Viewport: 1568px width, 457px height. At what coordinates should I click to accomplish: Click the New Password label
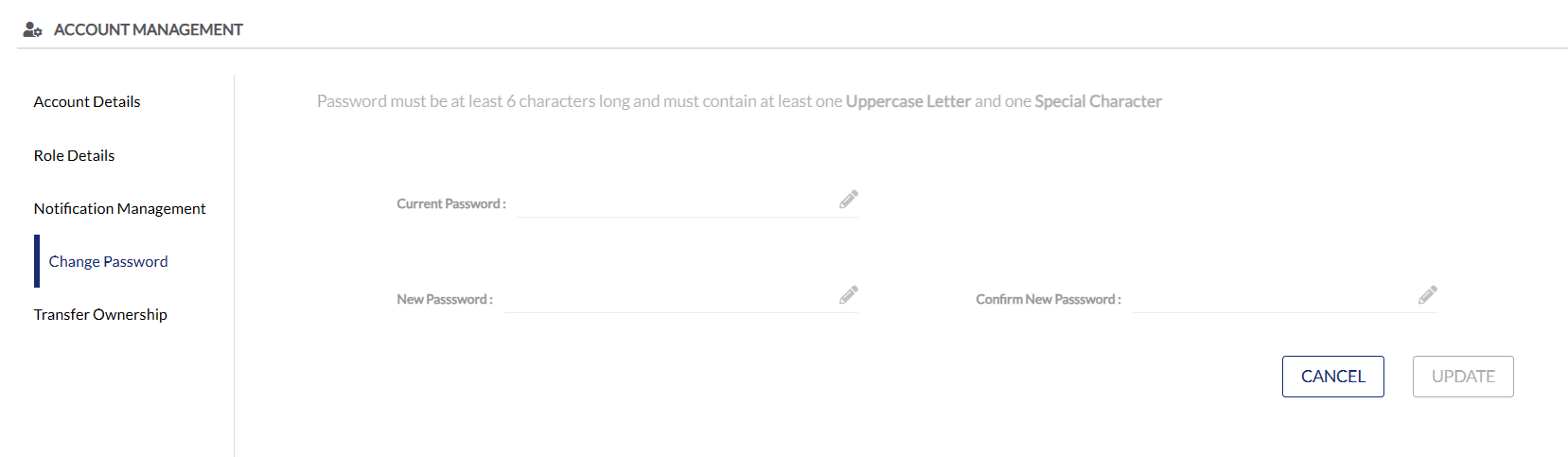coord(445,299)
